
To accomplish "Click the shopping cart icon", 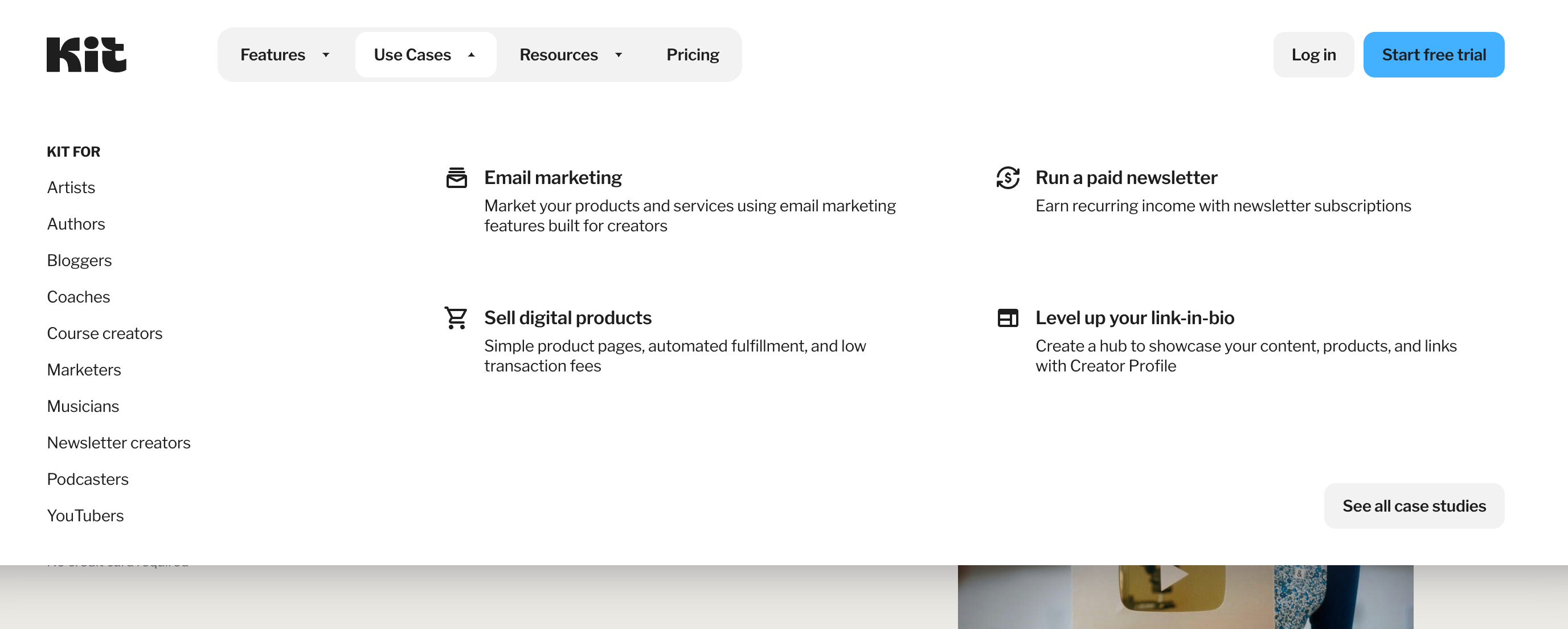I will pos(456,318).
